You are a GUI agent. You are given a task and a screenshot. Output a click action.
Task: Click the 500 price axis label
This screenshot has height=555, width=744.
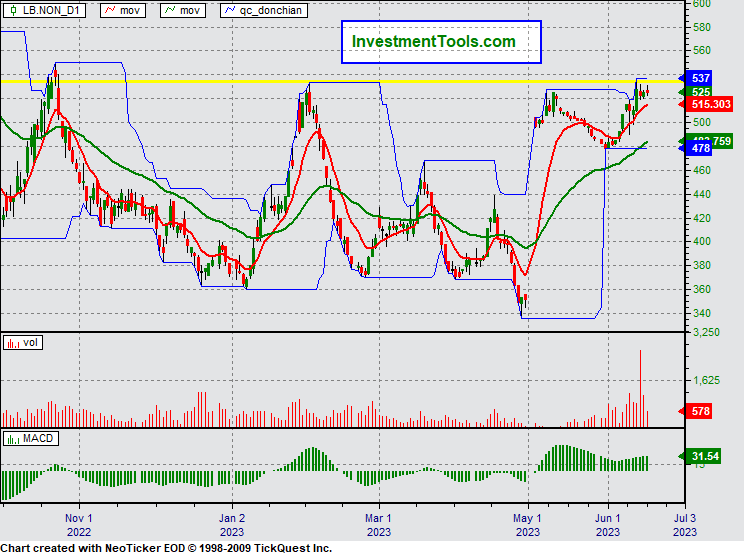click(701, 122)
